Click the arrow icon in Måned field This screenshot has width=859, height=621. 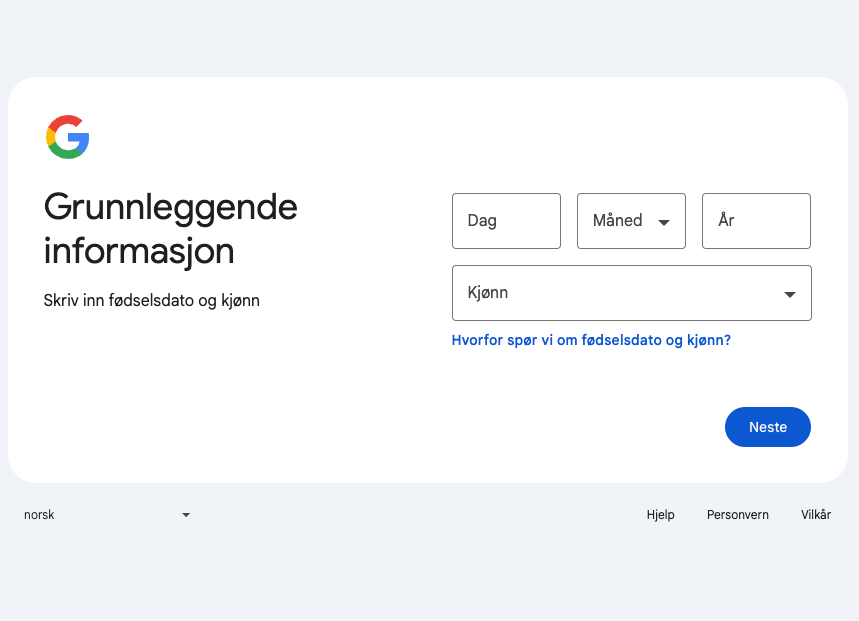click(x=664, y=222)
